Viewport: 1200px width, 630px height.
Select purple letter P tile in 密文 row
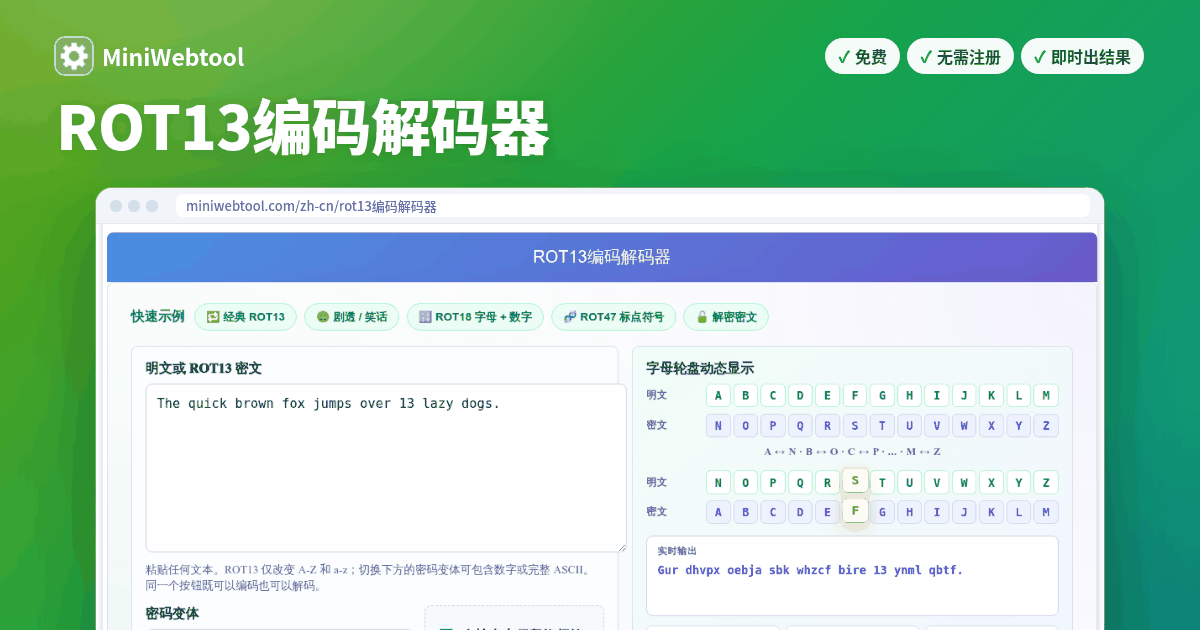pos(773,426)
